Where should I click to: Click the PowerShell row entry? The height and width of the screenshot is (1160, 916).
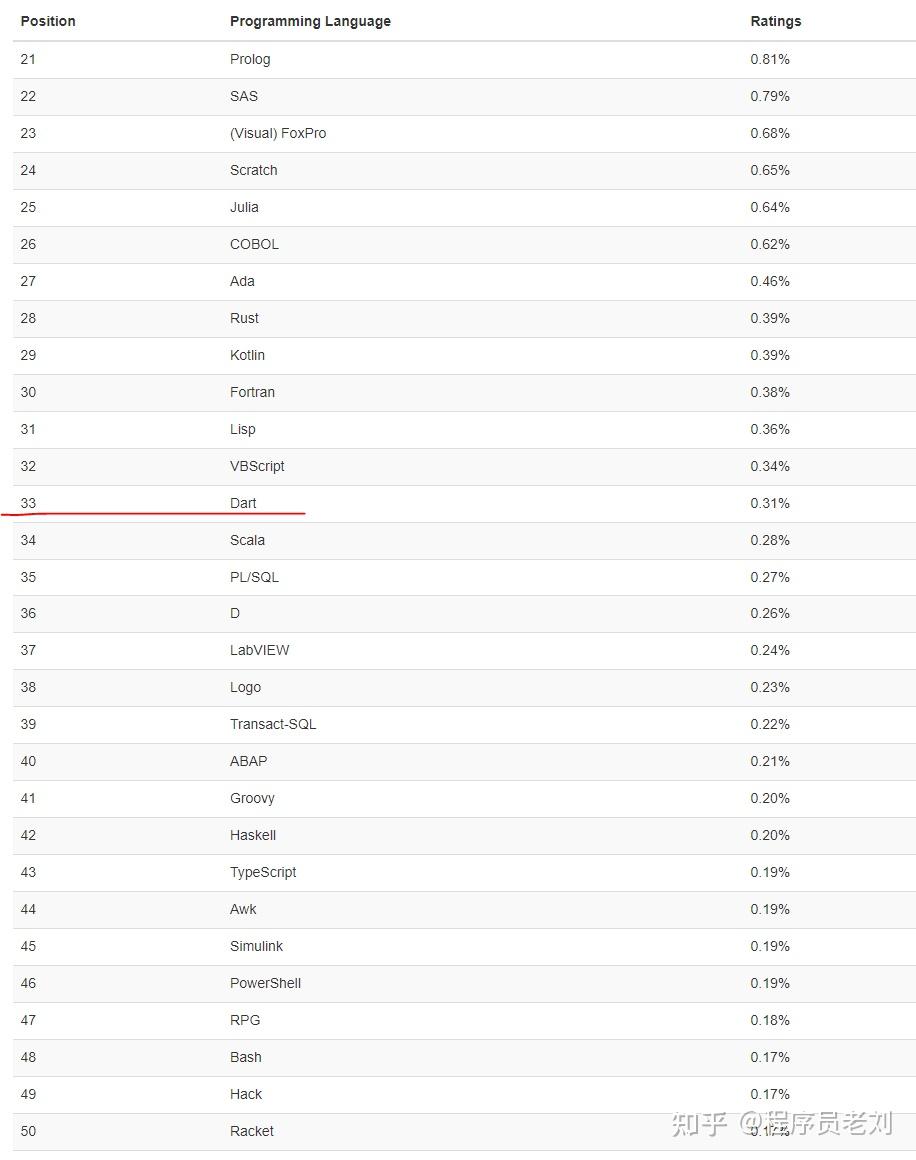265,983
